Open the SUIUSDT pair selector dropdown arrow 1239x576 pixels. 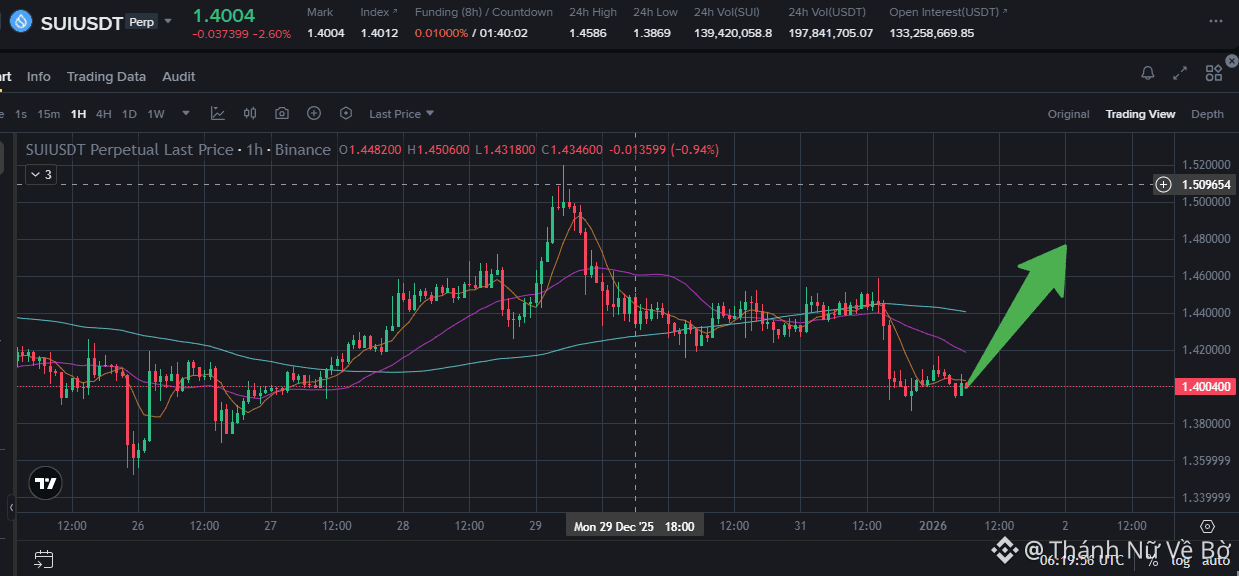pos(168,21)
